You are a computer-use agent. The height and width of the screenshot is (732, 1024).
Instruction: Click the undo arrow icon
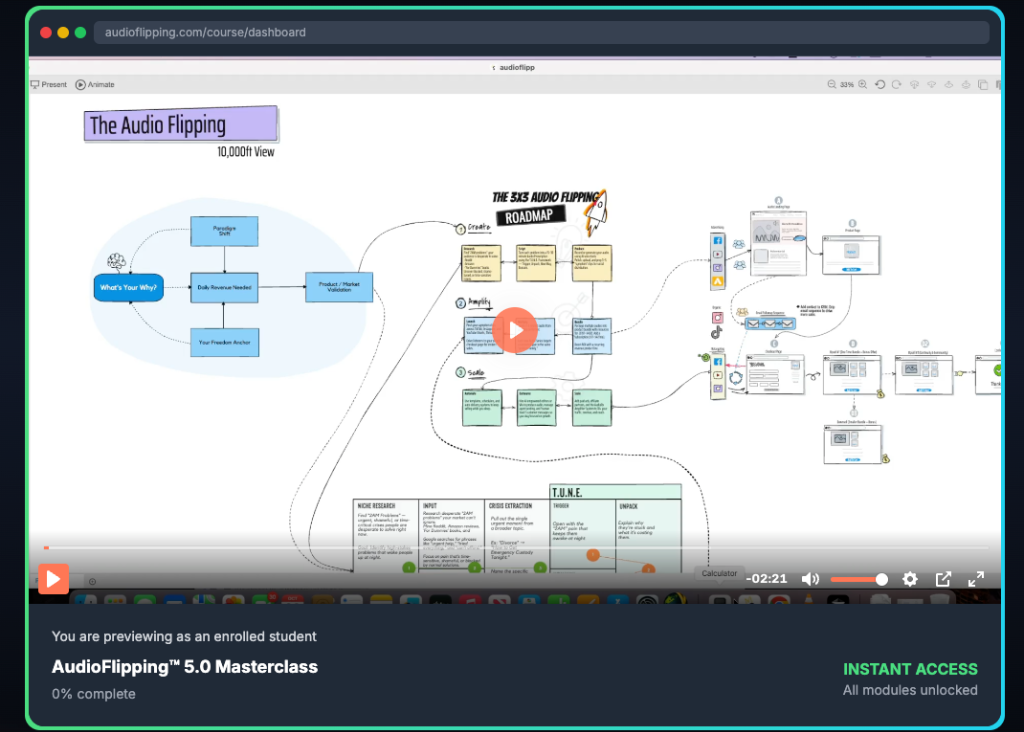(880, 84)
